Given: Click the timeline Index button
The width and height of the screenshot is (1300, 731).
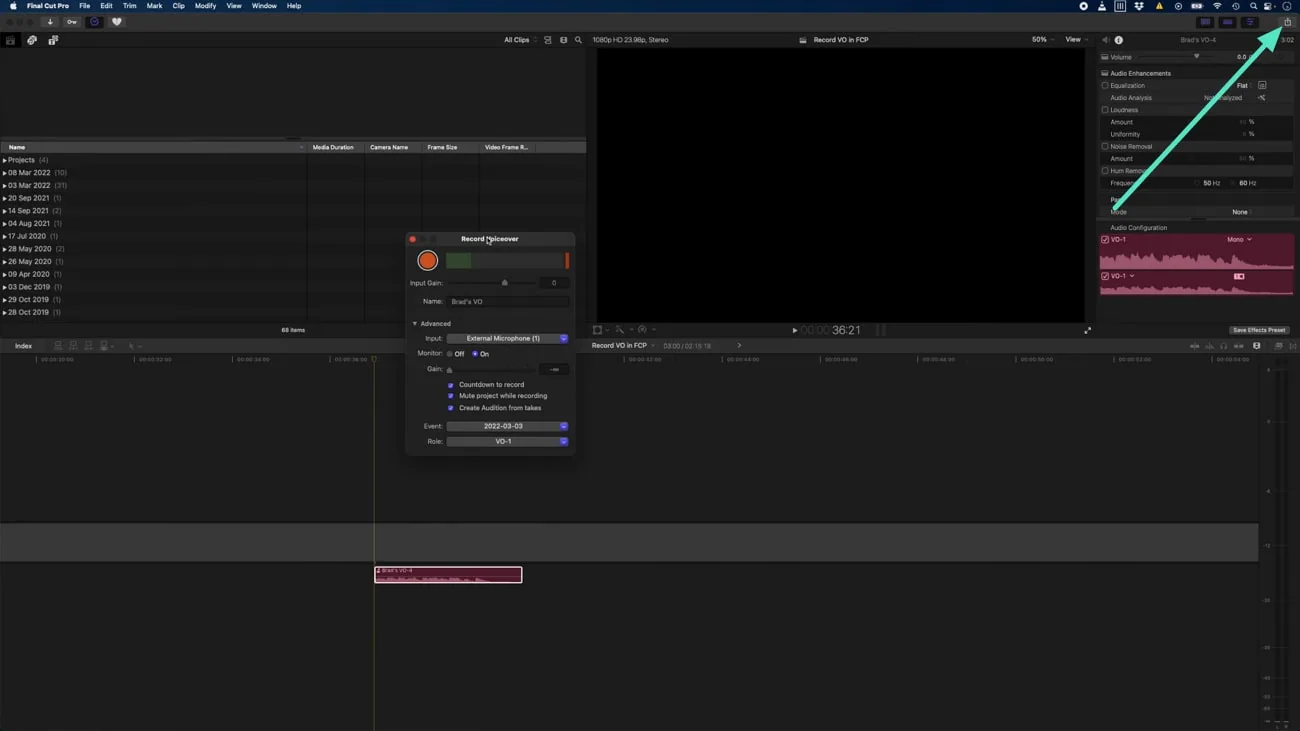Looking at the screenshot, I should pyautogui.click(x=23, y=346).
